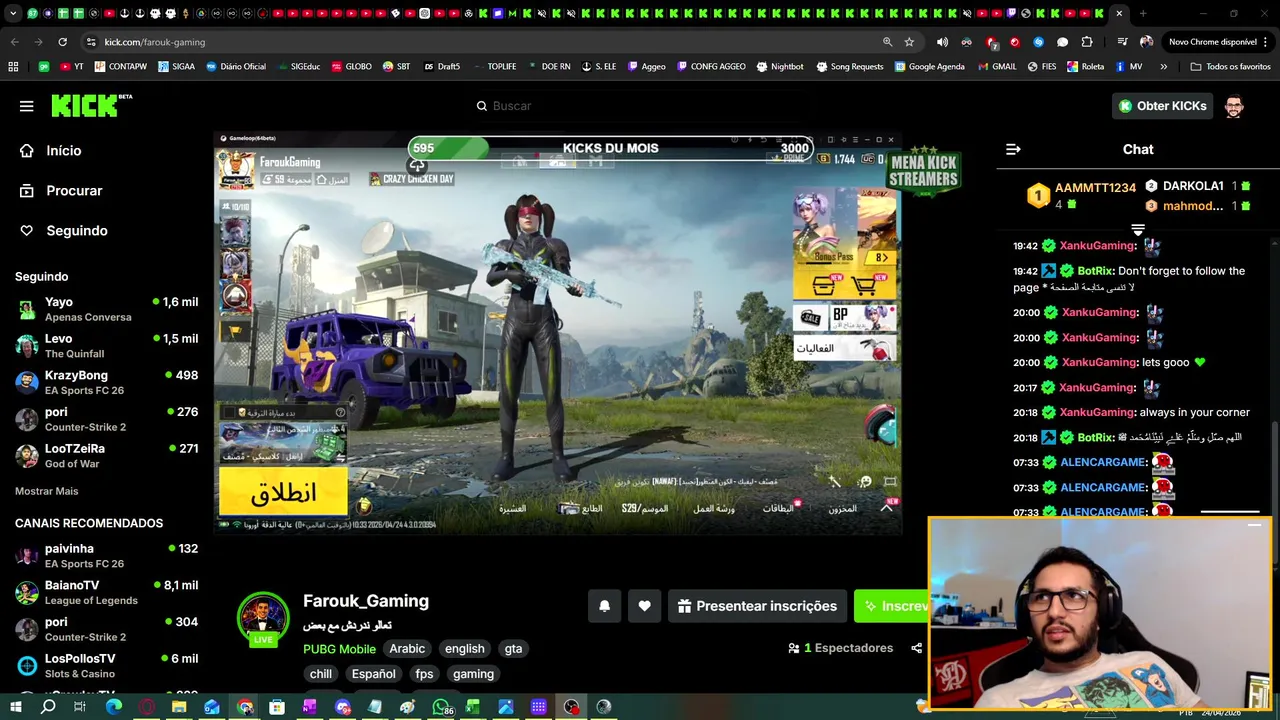Select the gta tag

pyautogui.click(x=513, y=649)
